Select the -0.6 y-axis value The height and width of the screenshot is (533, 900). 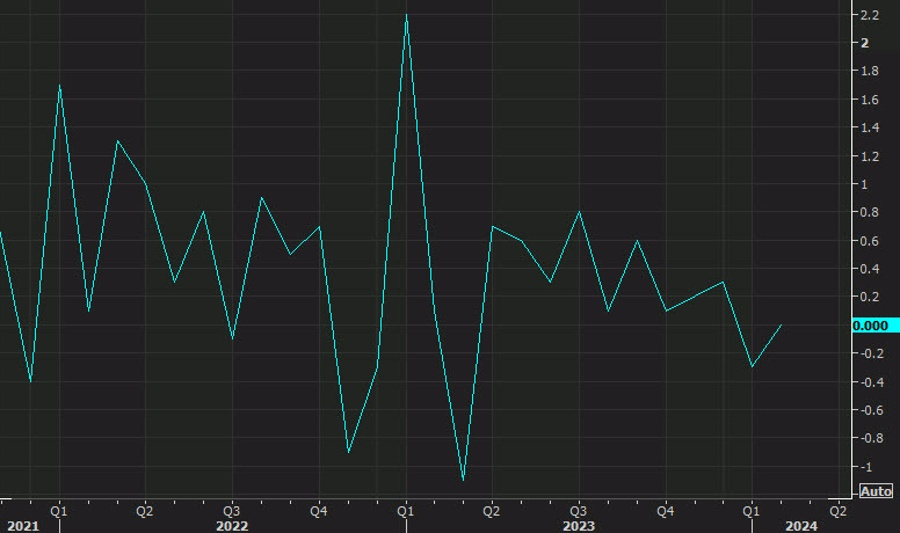pos(871,410)
